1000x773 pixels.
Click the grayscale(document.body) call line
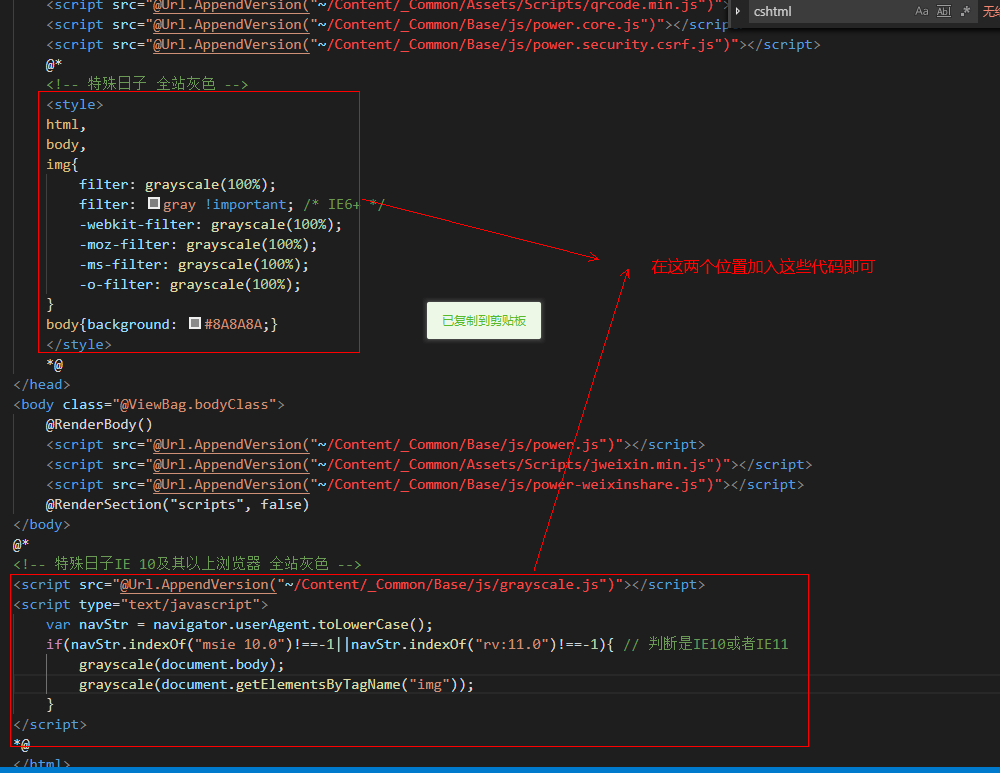coord(182,664)
